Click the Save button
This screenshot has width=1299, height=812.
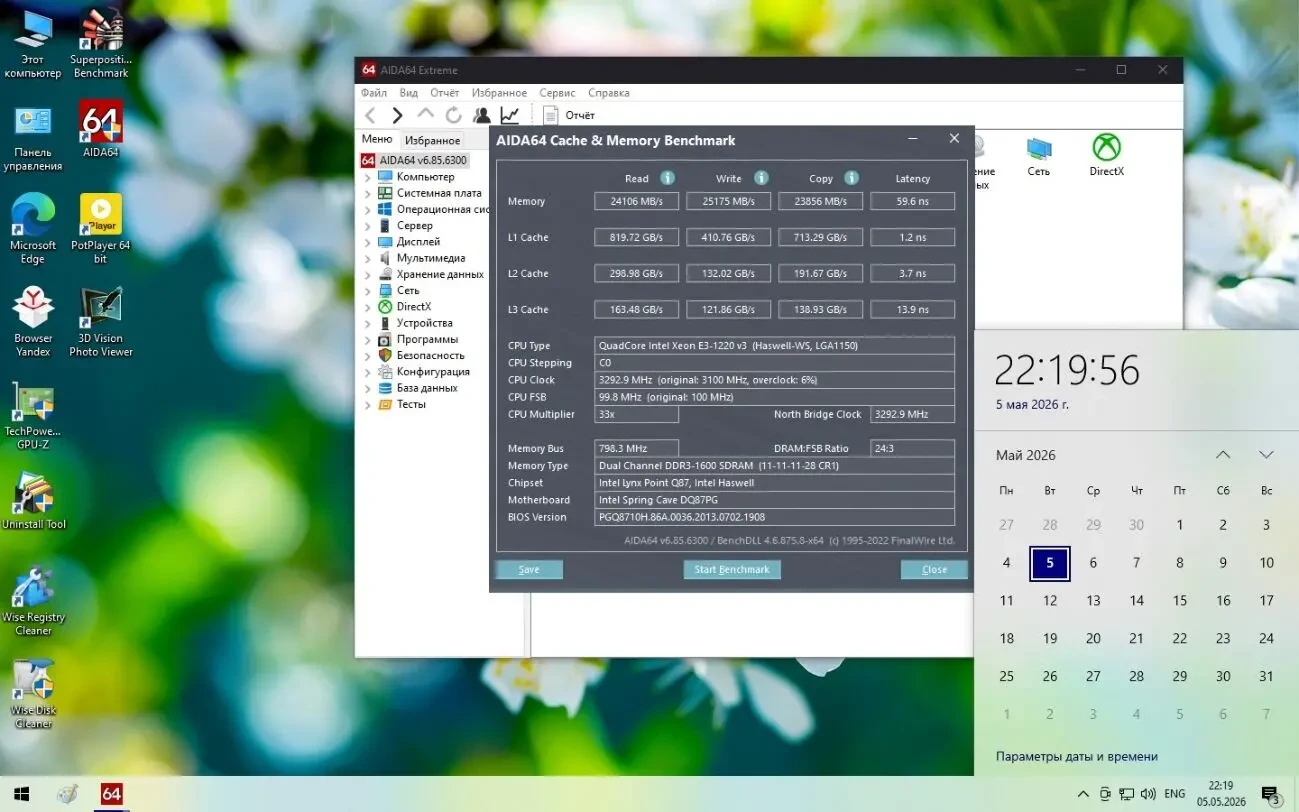click(x=529, y=569)
